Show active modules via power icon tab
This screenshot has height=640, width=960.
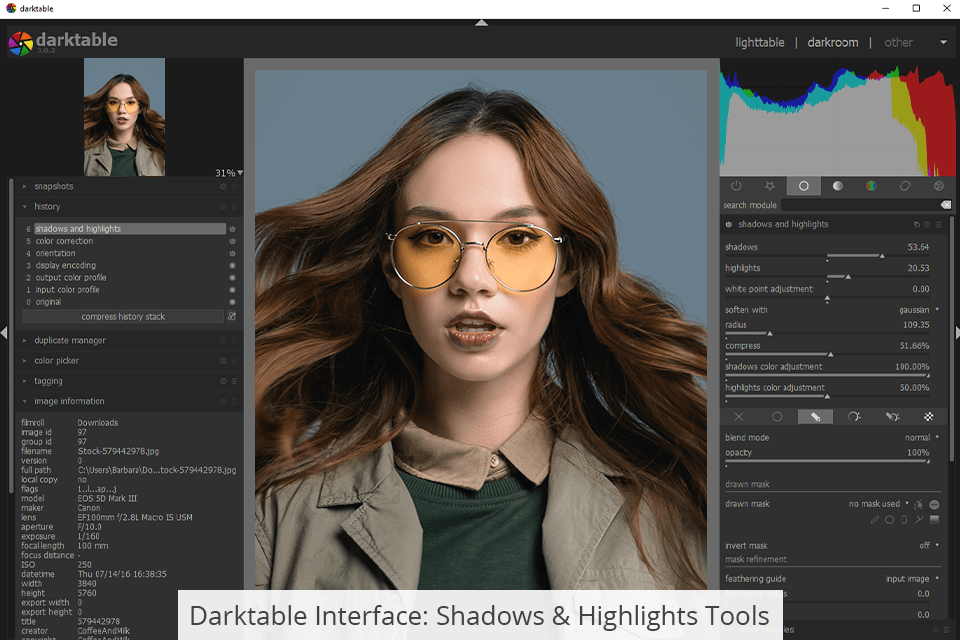coord(736,186)
